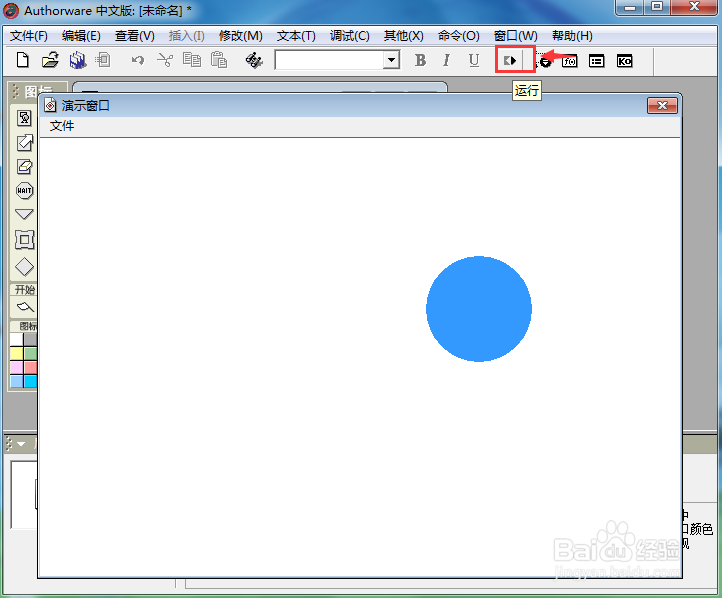This screenshot has height=598, width=722.
Task: Open a file using the folder icon
Action: click(50, 60)
